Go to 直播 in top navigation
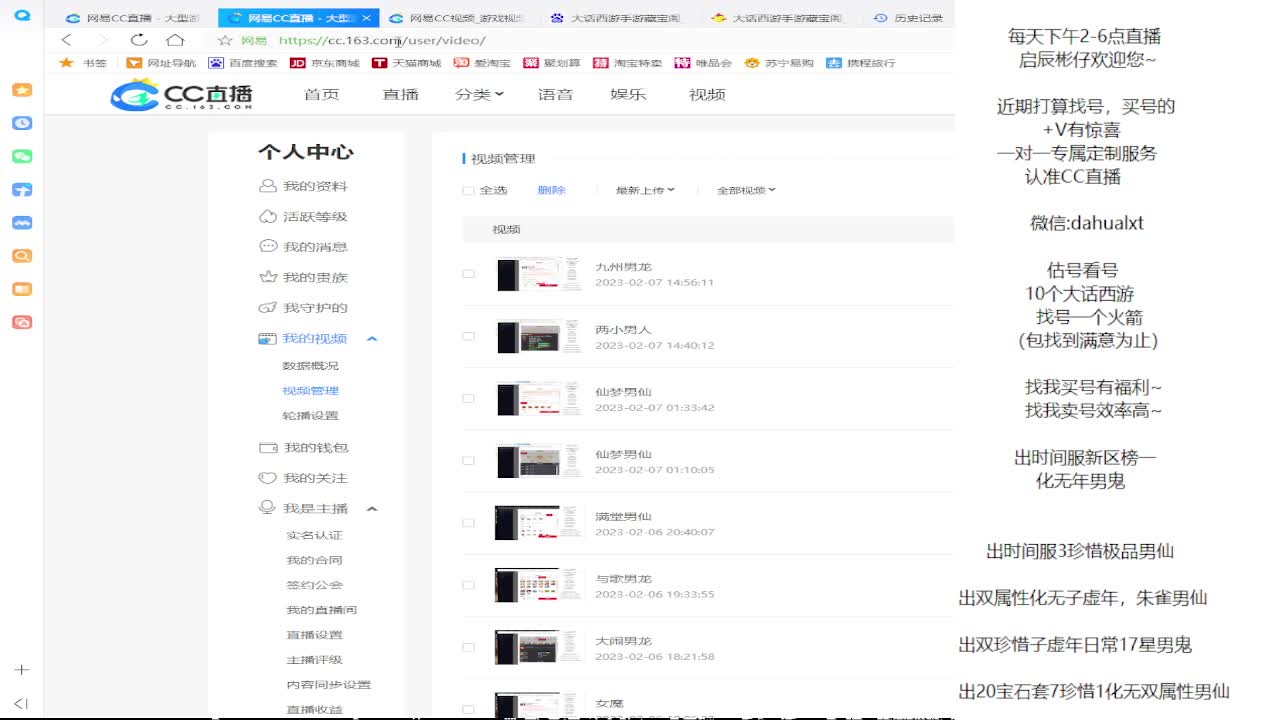The image size is (1280, 720). coord(400,94)
